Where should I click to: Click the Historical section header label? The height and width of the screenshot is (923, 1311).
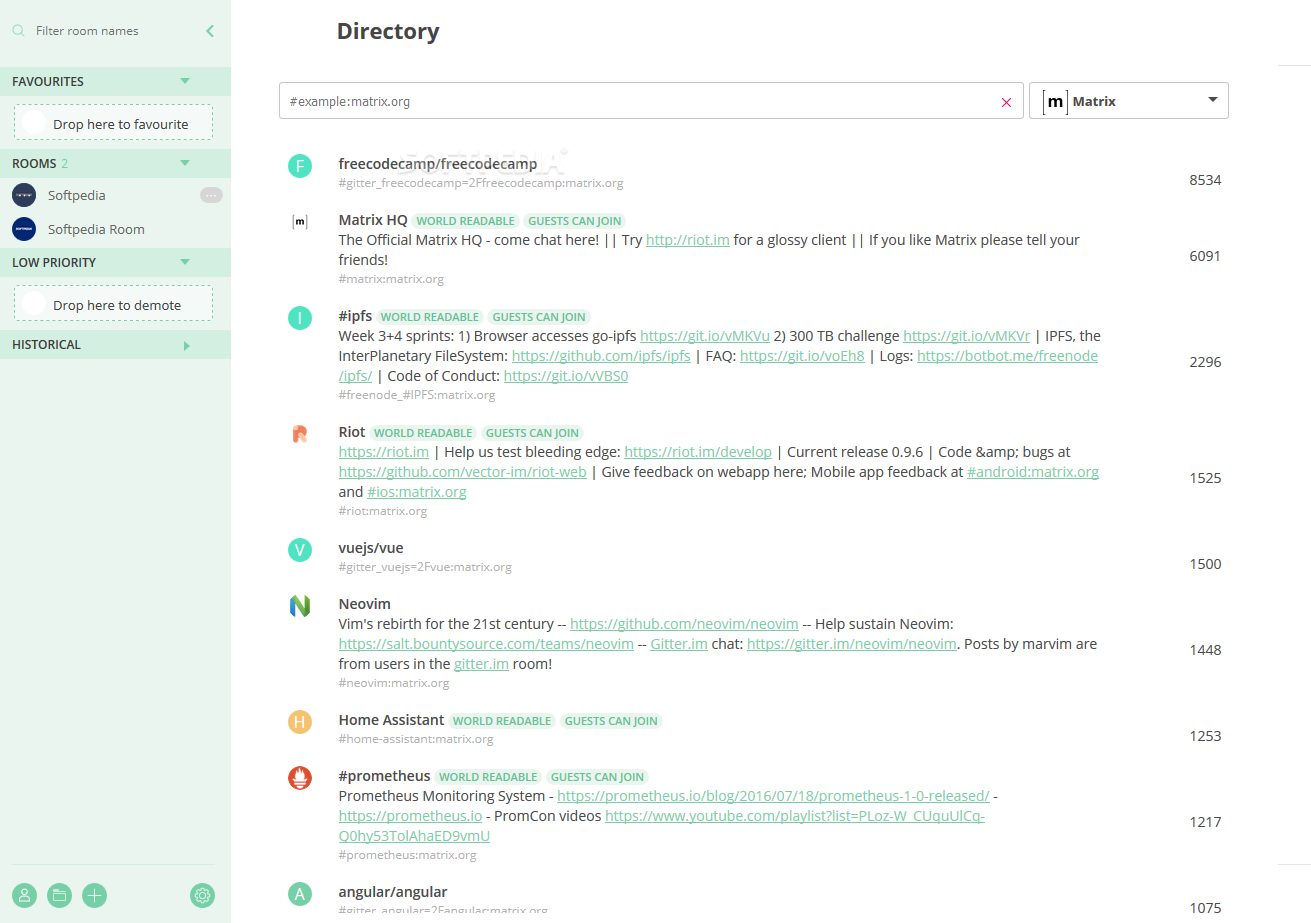(x=47, y=345)
